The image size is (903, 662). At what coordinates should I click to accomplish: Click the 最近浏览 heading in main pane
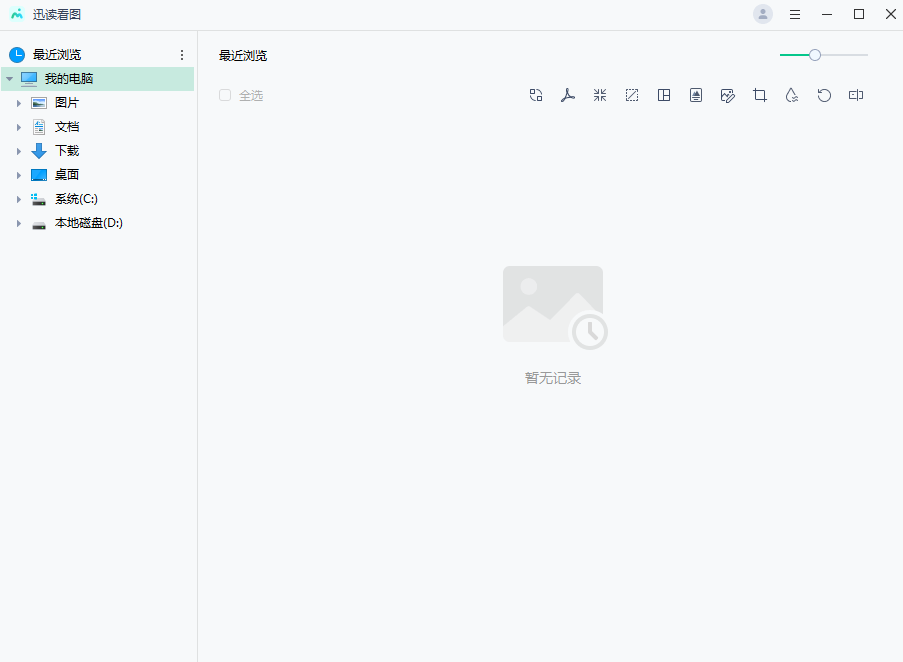tap(243, 56)
